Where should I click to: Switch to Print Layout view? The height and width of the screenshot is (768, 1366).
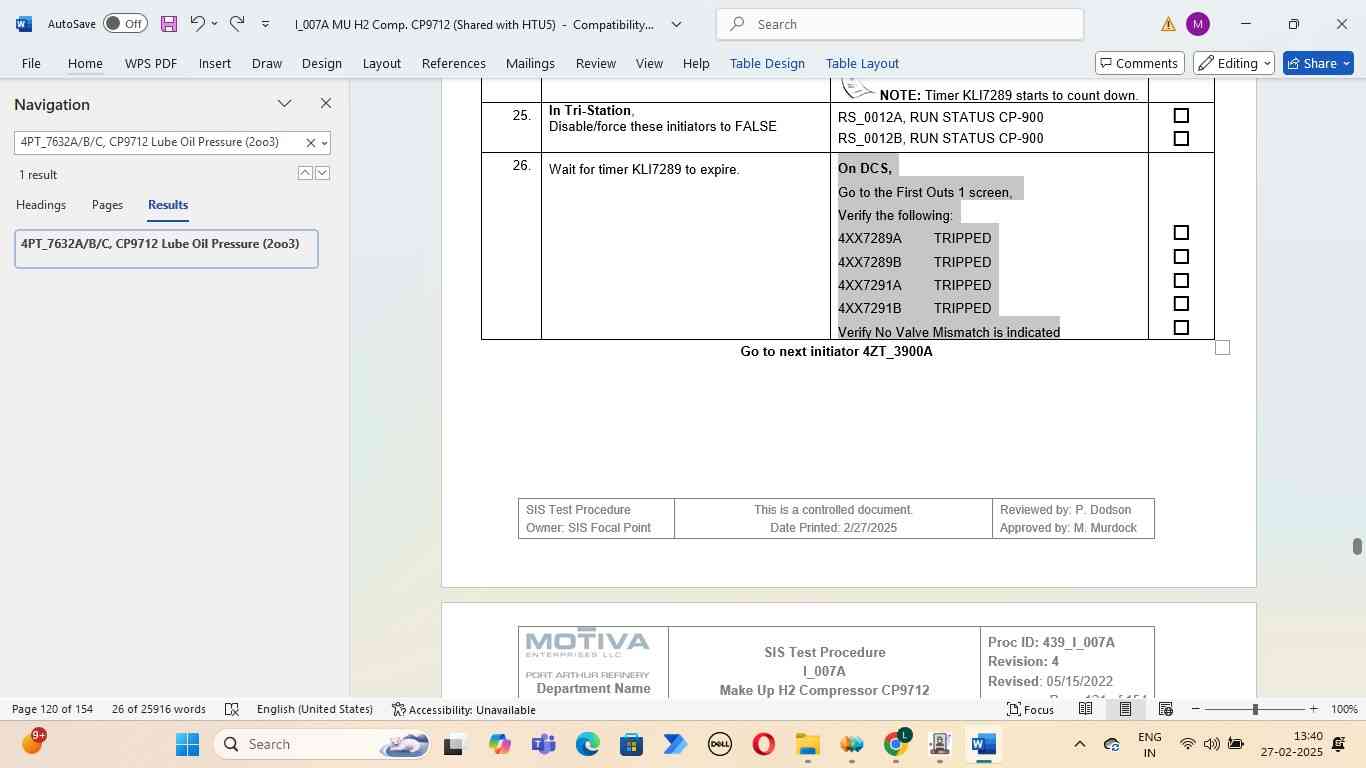1125,709
